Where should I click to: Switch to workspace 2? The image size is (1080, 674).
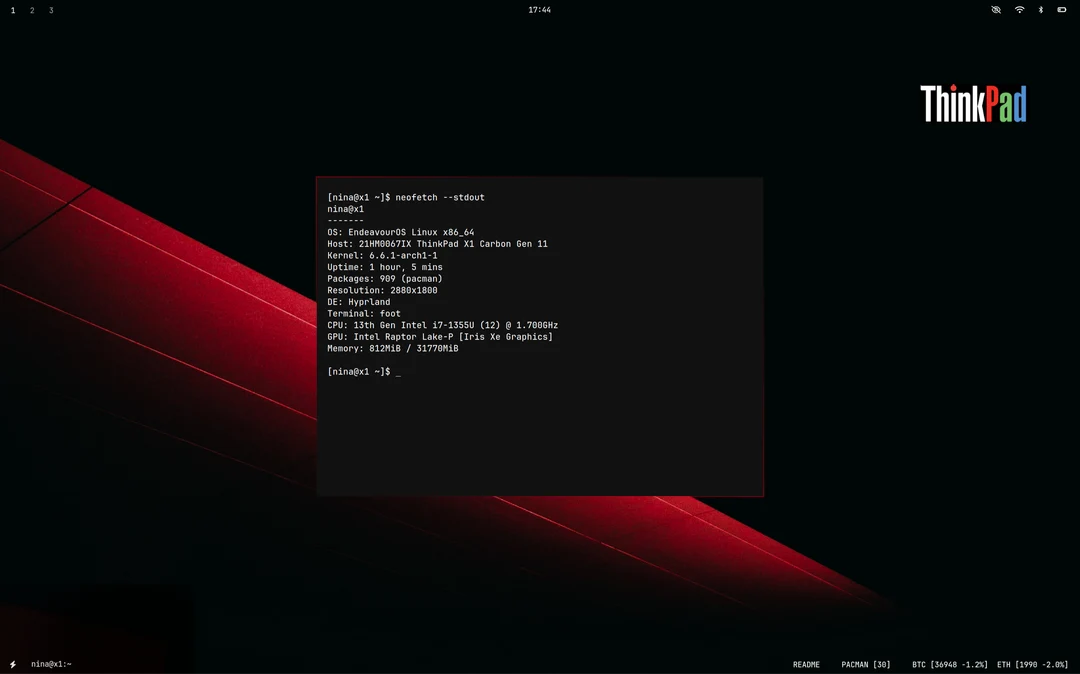(x=31, y=10)
